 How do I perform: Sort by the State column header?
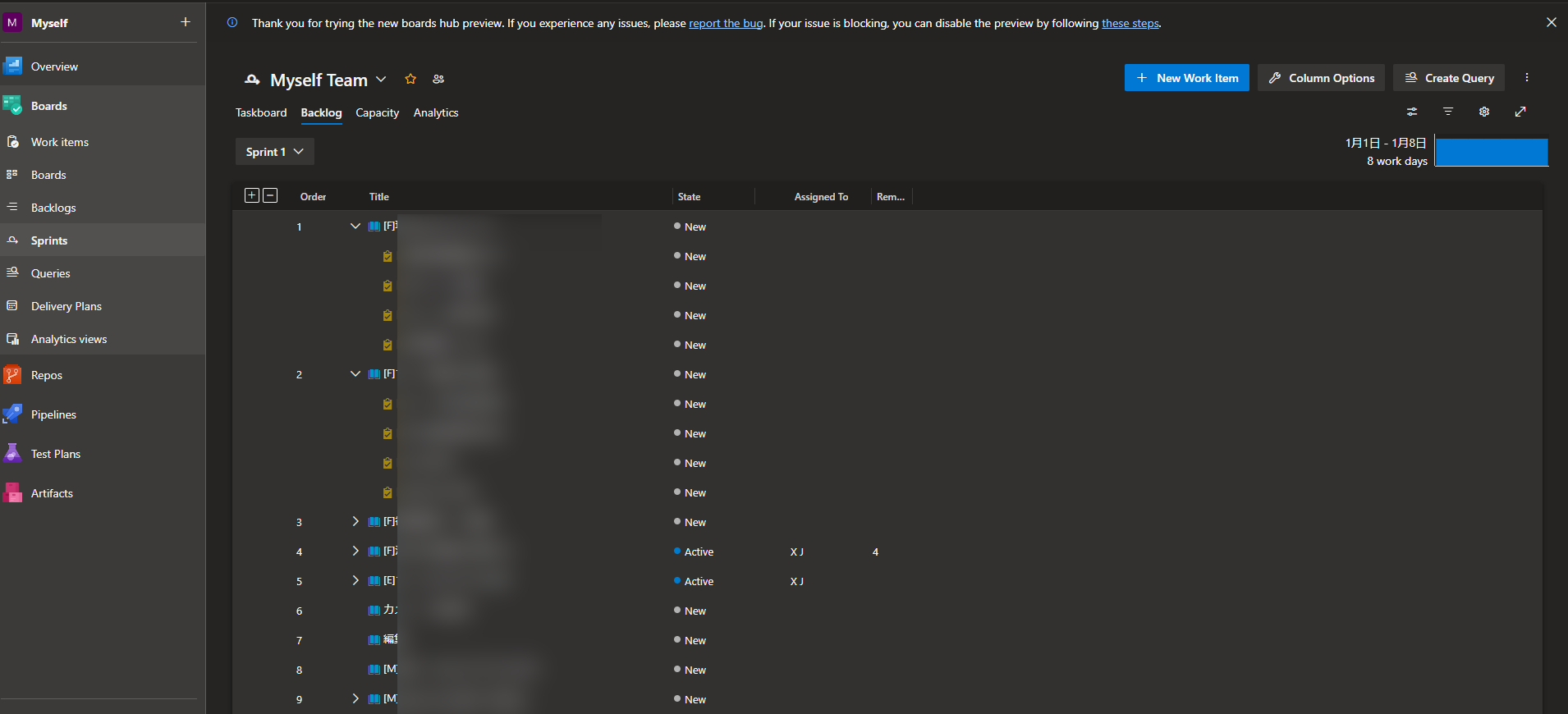pos(689,197)
